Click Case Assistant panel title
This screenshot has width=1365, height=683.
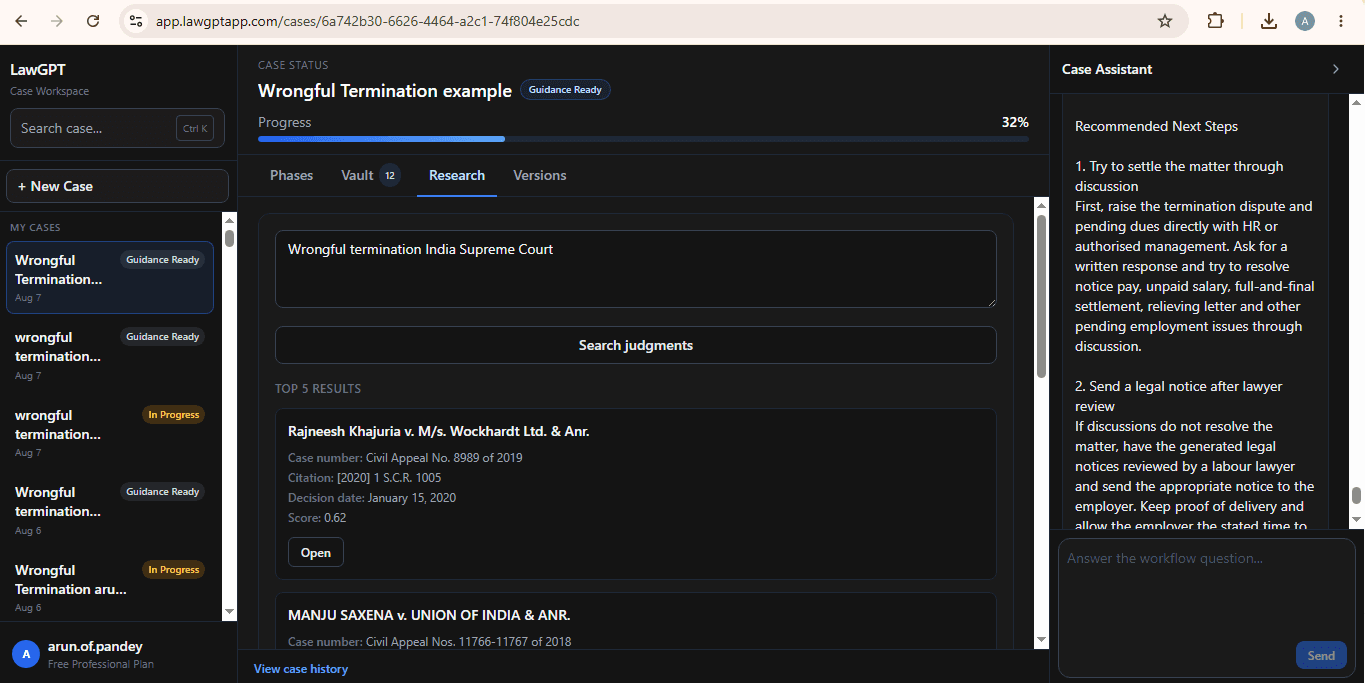pos(1107,69)
